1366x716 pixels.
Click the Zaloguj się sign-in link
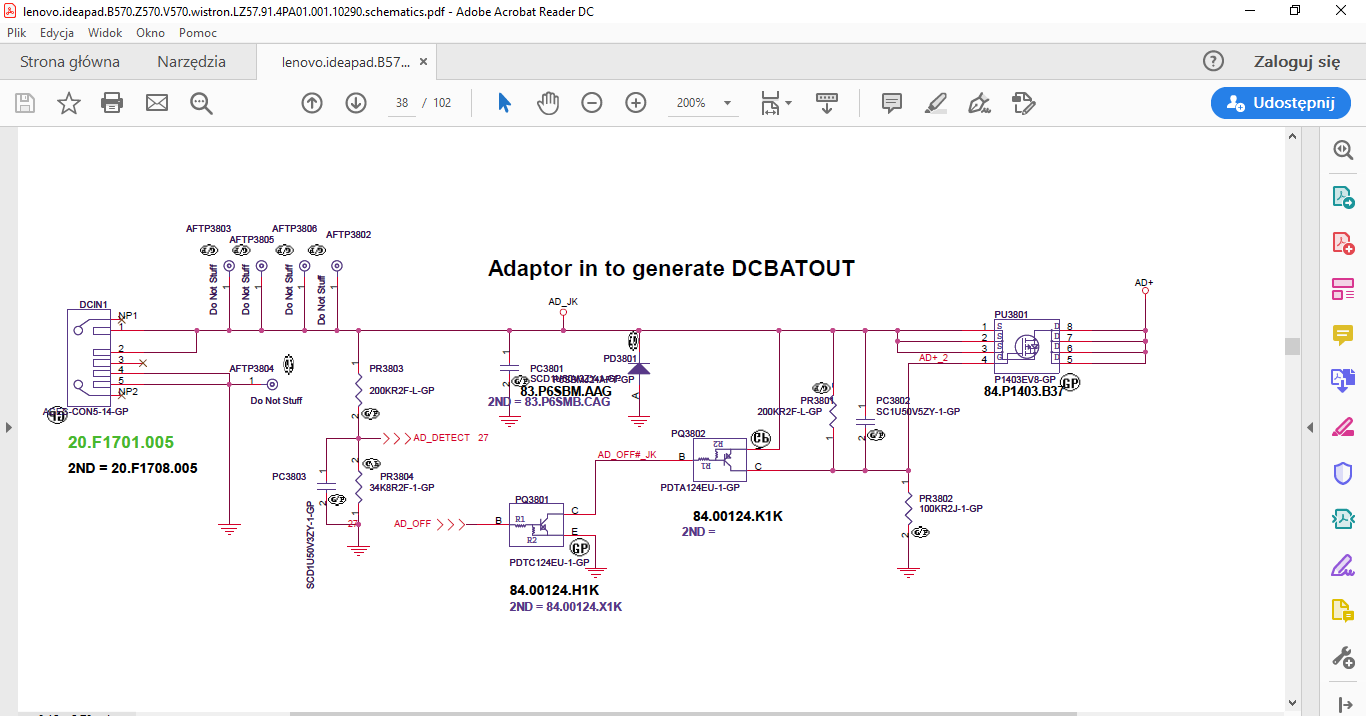click(1296, 62)
